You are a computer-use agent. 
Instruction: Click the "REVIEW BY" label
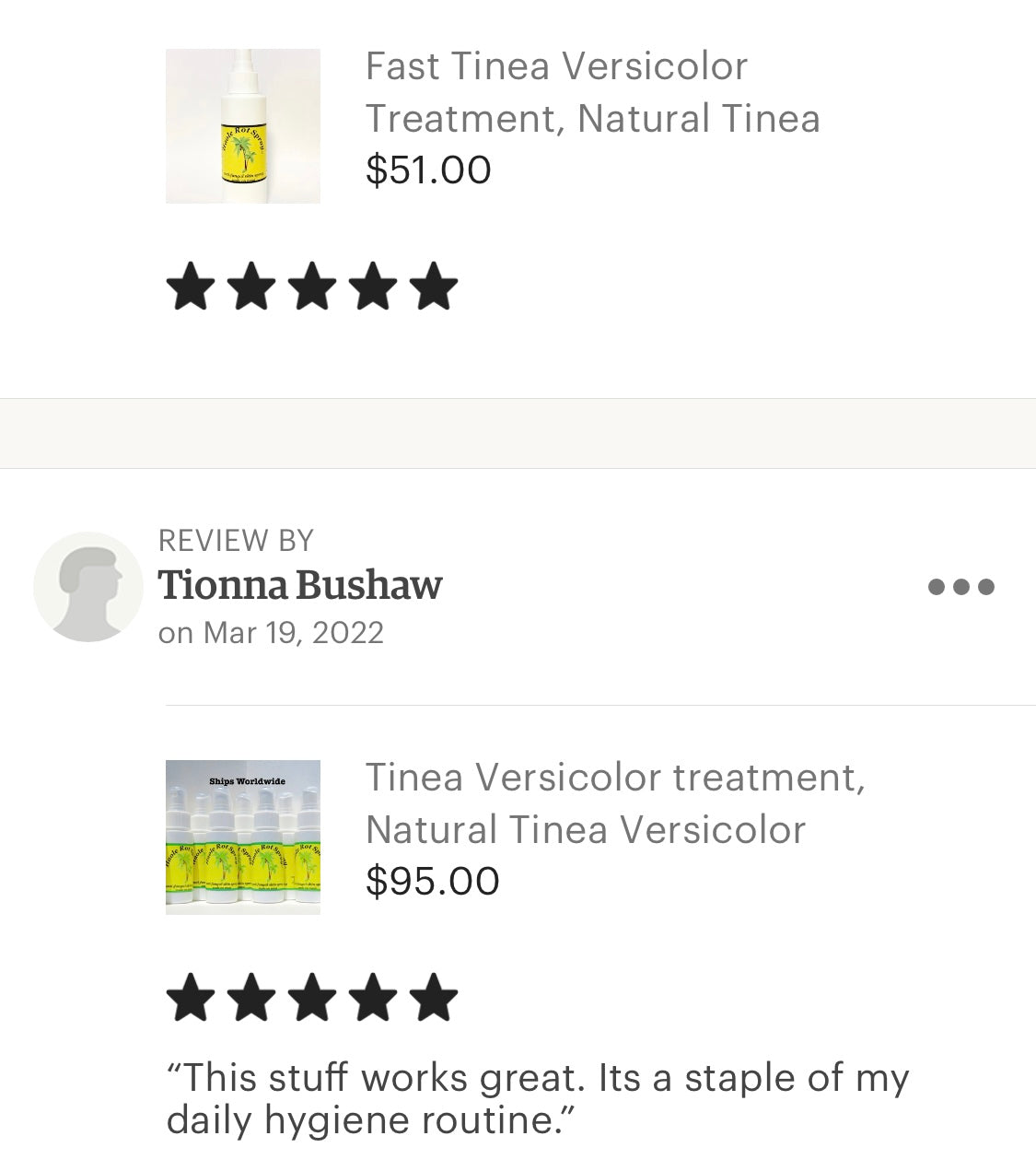(236, 540)
